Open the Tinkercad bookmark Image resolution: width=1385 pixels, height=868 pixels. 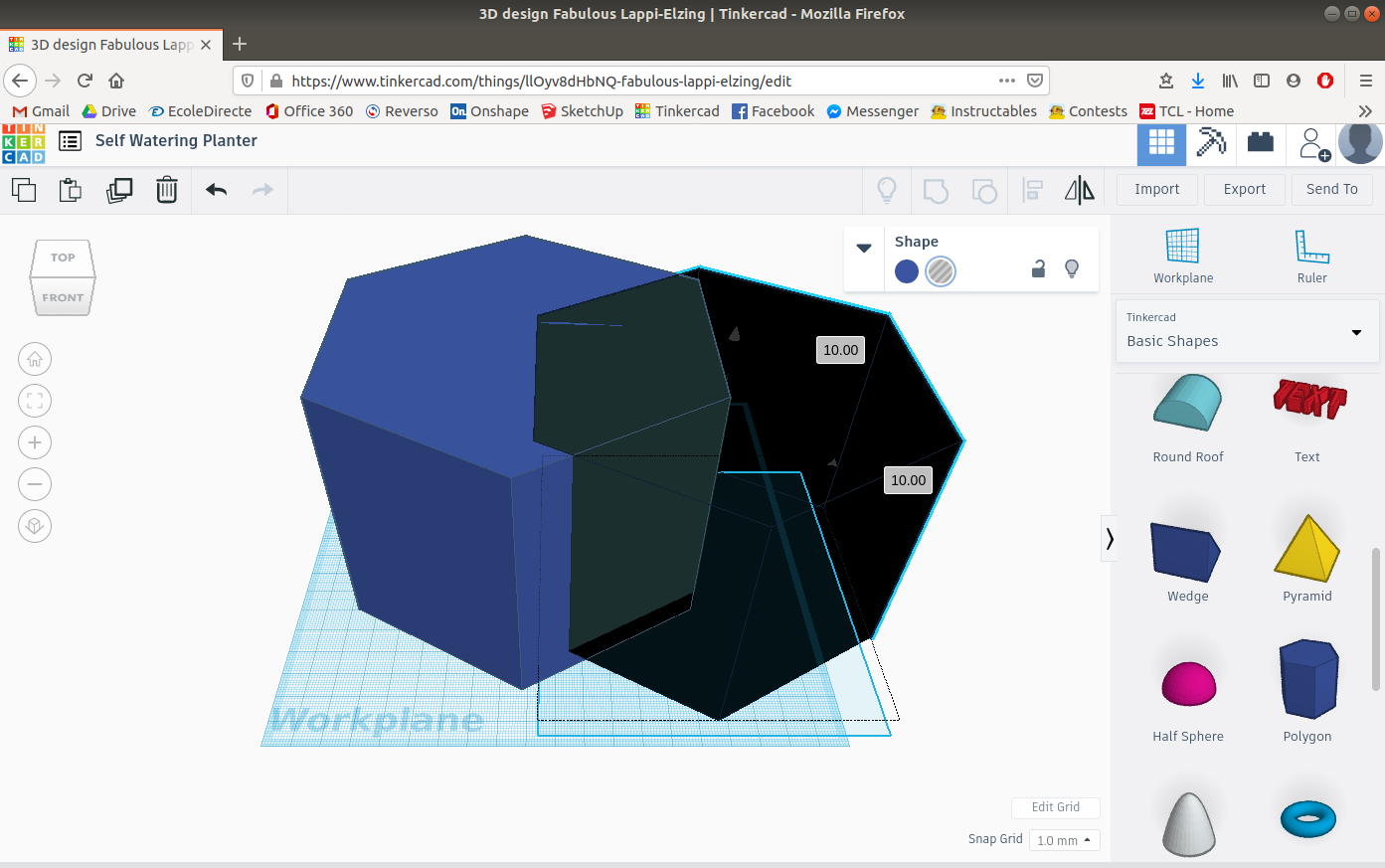pos(677,111)
